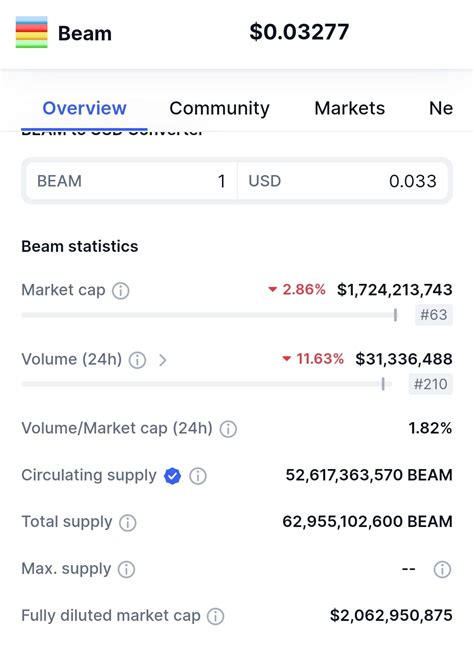Open the Market cap info tooltip icon
Image resolution: width=474 pixels, height=645 pixels.
tap(121, 291)
